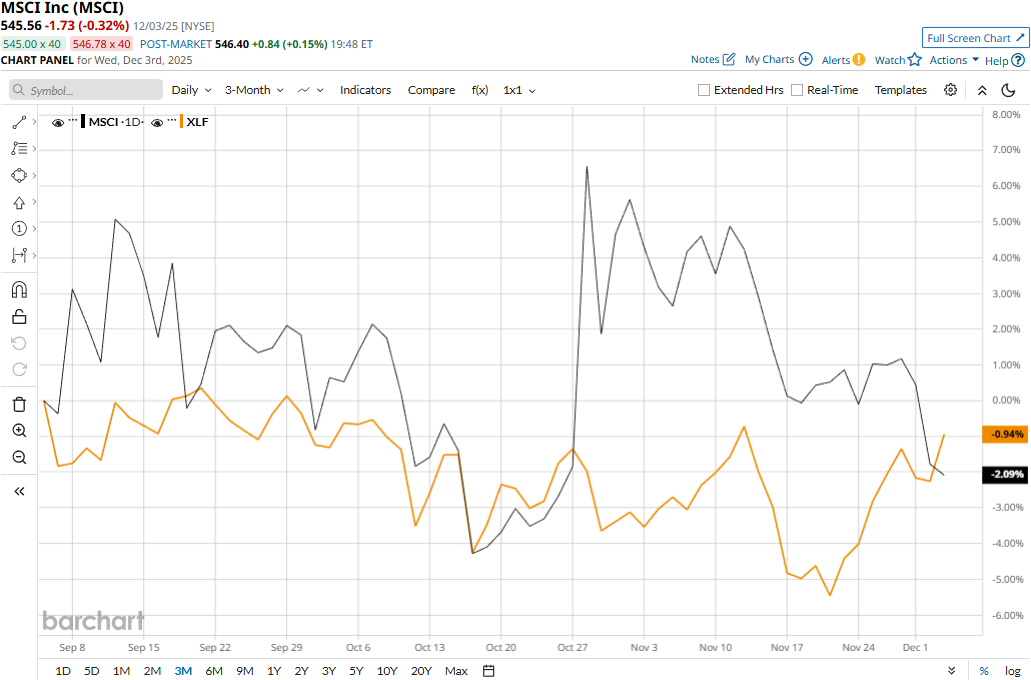Viewport: 1031px width, 680px height.
Task: Click the black -2.09% price label
Action: click(1005, 474)
